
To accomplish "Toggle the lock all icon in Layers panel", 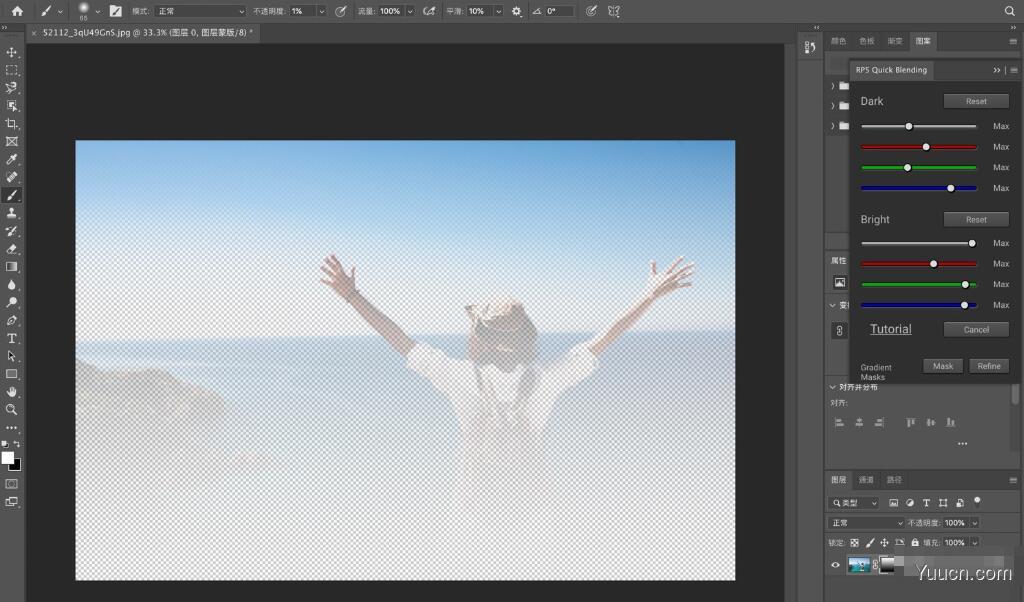I will point(915,542).
